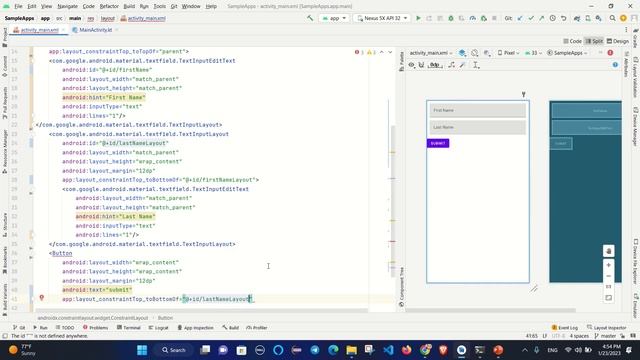Open the Event Log tool window
Image resolution: width=640 pixels, height=360 pixels.
click(564, 327)
